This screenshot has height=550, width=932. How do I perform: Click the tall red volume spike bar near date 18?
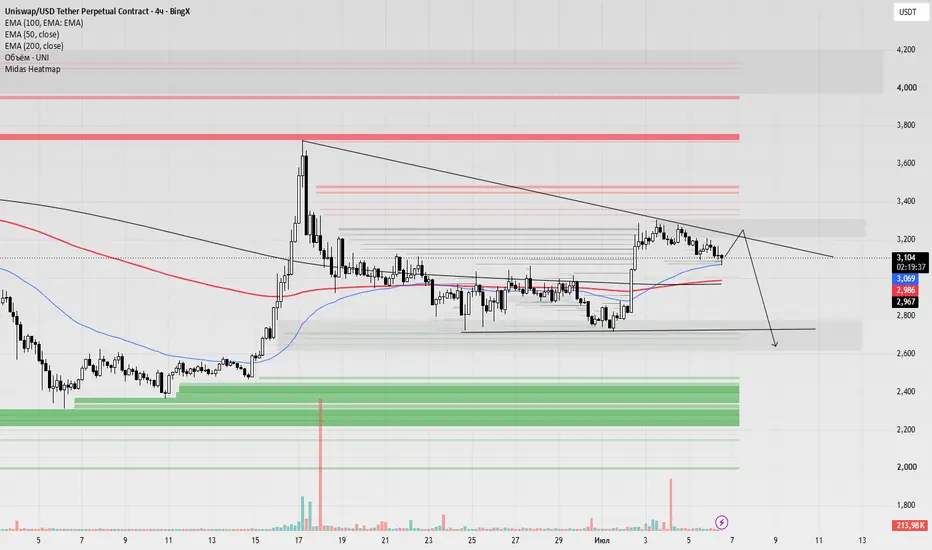[320, 464]
